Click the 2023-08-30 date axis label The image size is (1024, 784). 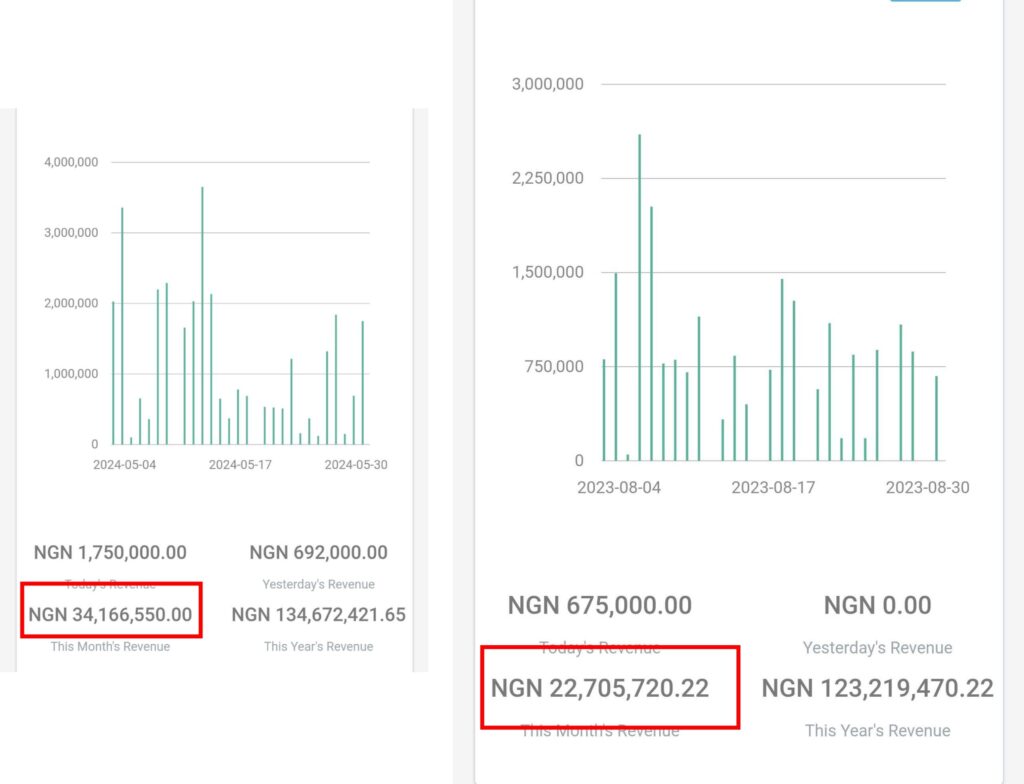[927, 487]
